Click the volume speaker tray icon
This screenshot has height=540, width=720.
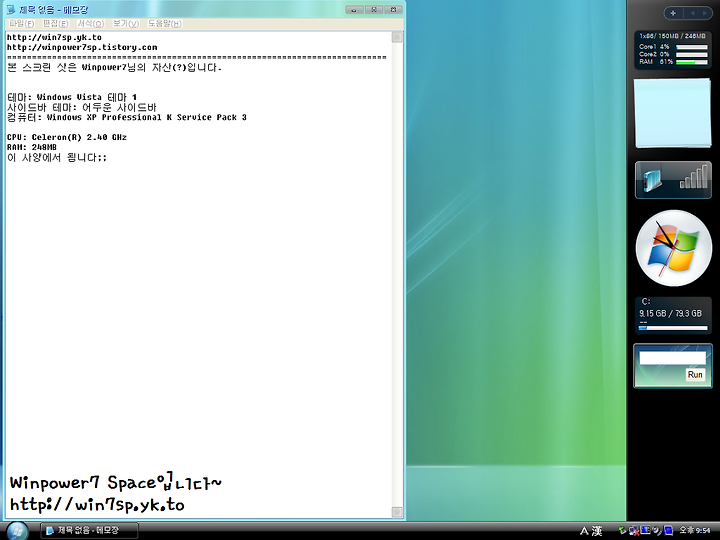pos(657,530)
